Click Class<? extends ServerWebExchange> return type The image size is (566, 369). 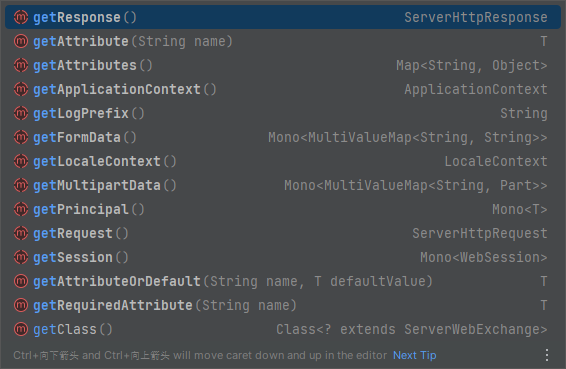[x=412, y=329]
